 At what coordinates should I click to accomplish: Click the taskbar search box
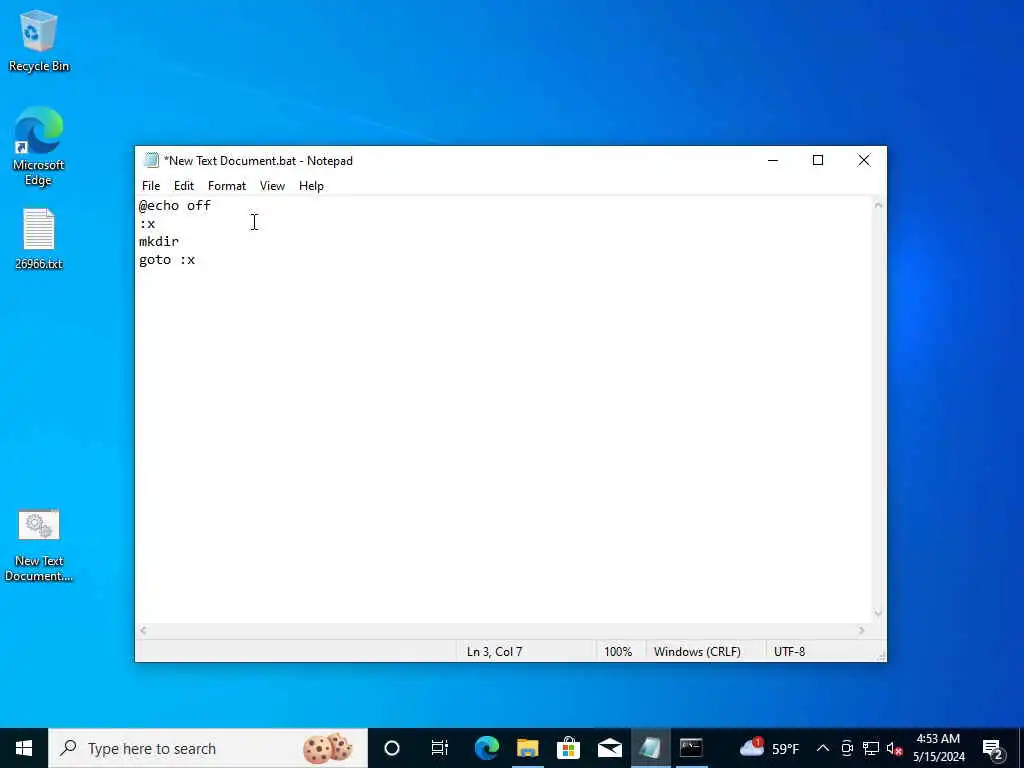208,748
